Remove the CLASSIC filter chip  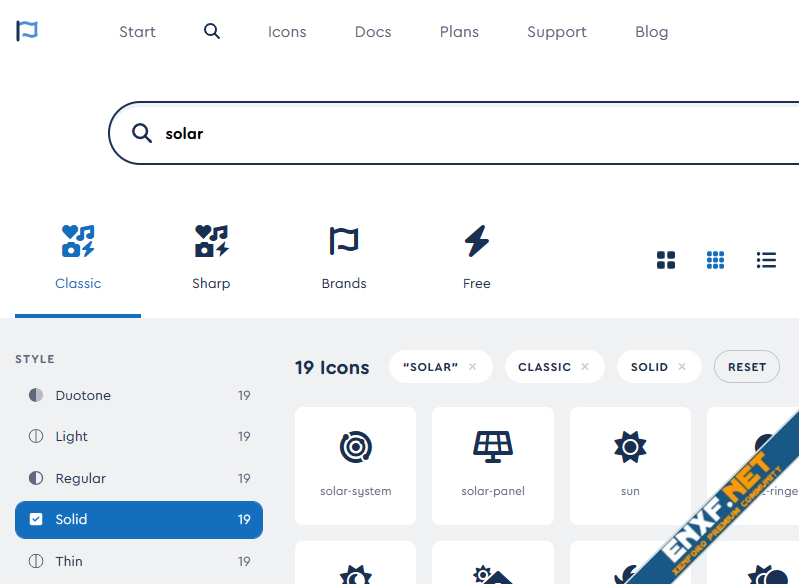pyautogui.click(x=585, y=367)
